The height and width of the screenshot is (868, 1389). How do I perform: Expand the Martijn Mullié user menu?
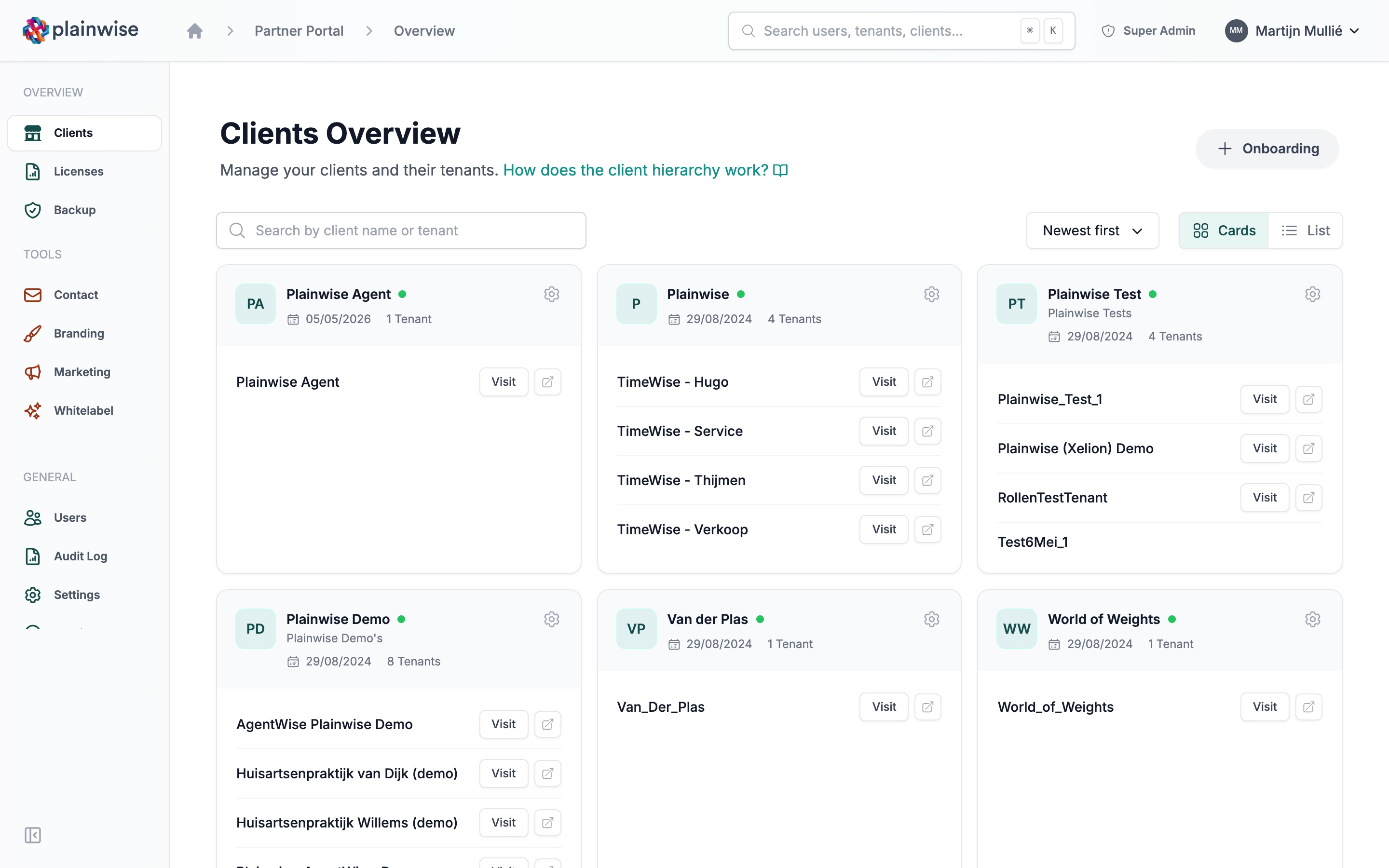[x=1292, y=31]
